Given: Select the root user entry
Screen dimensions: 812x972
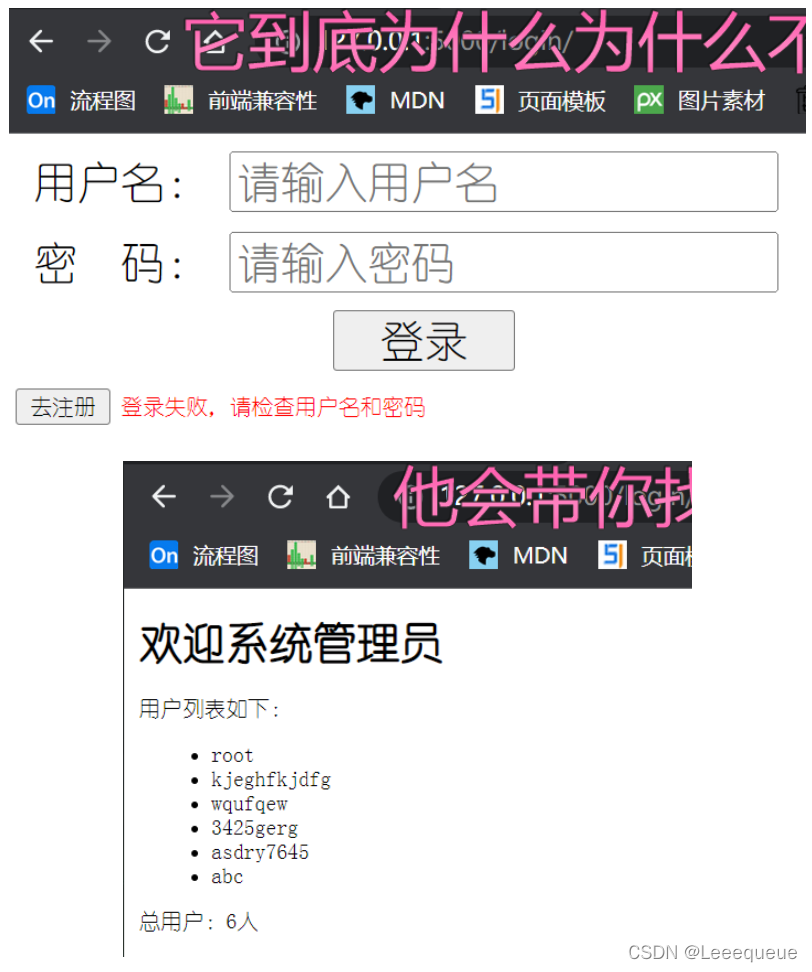Looking at the screenshot, I should (x=232, y=756).
